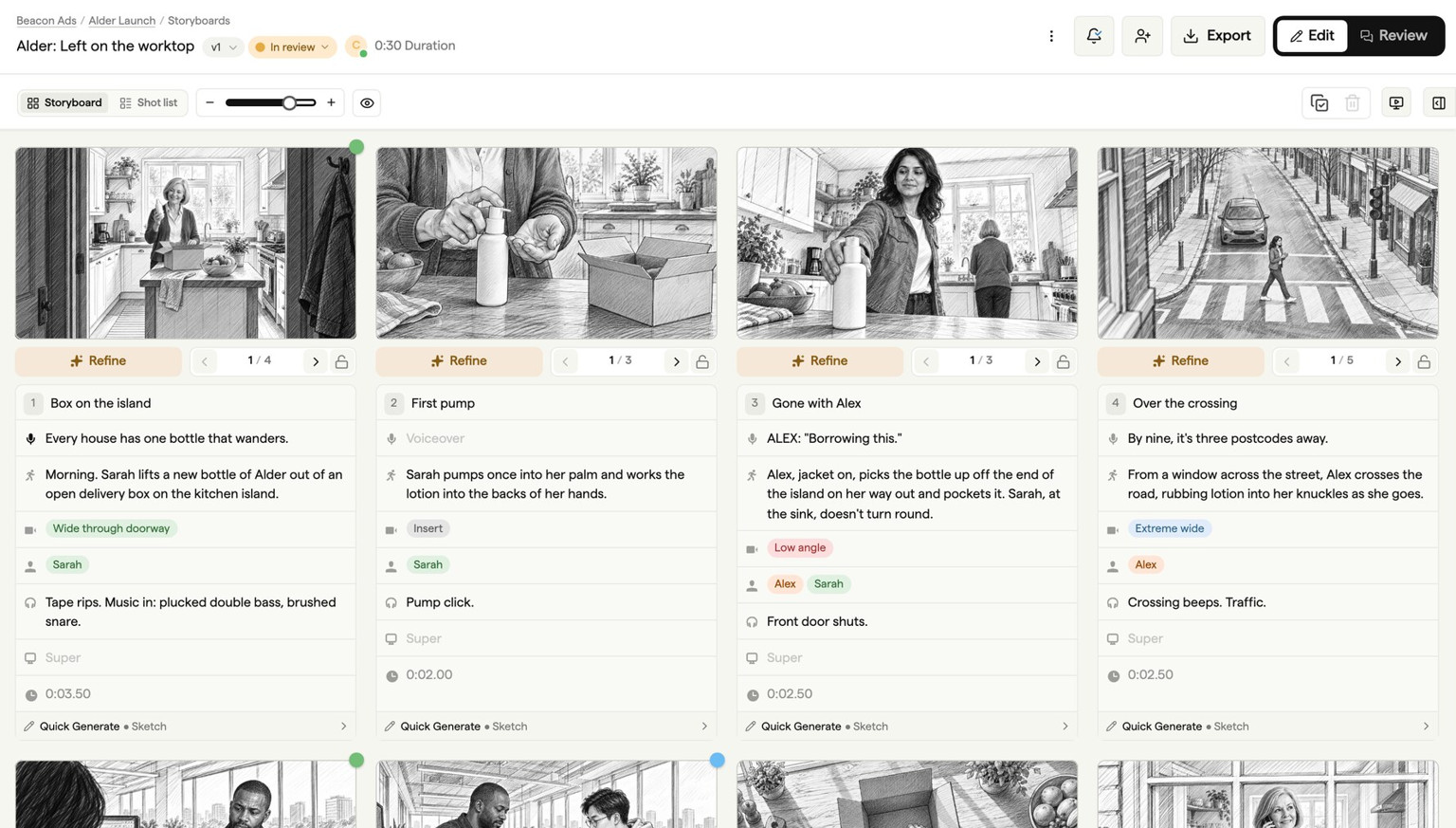The image size is (1456, 828).
Task: Click Refine on Over the crossing frame
Action: [x=1180, y=361]
